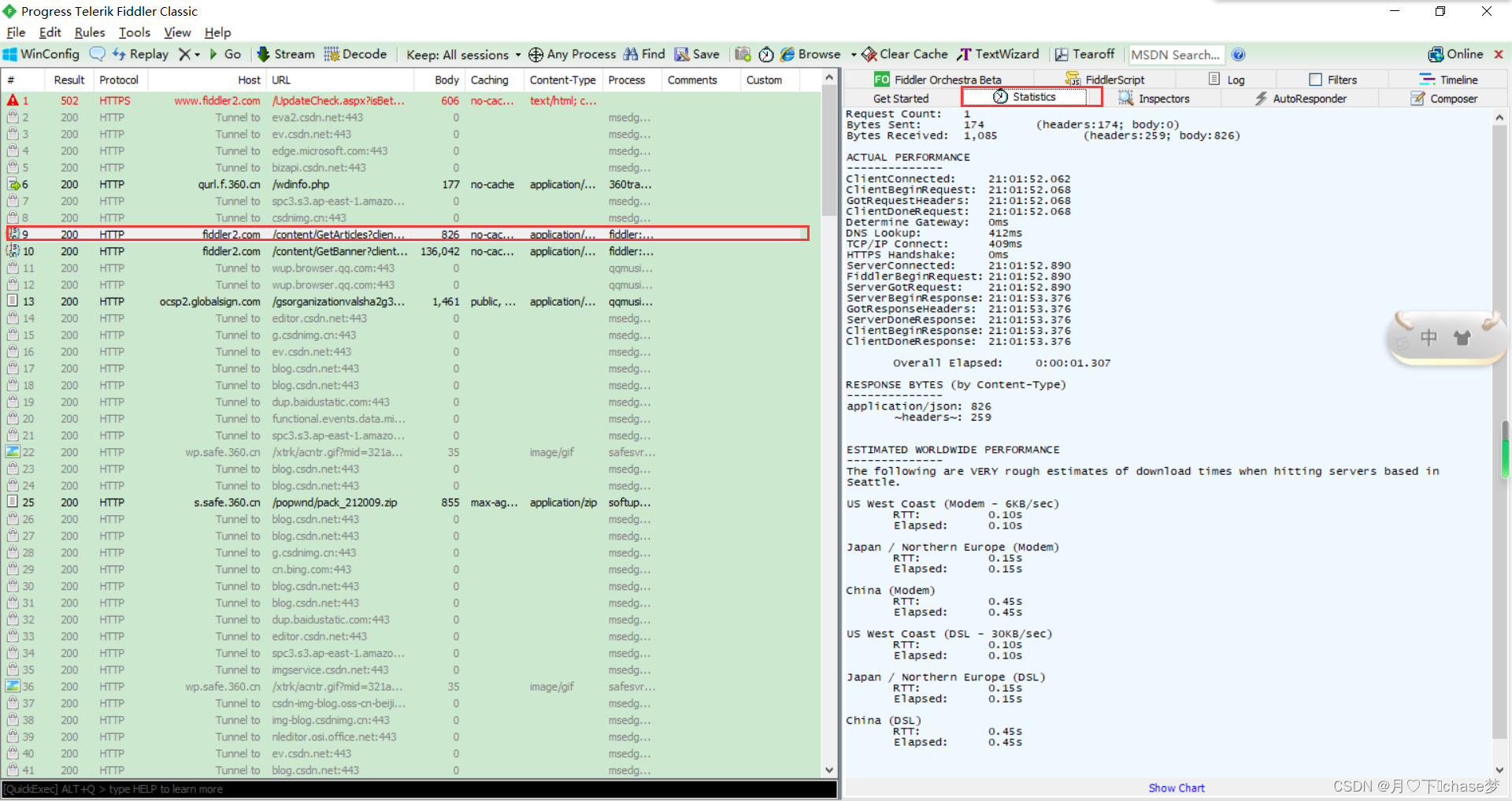This screenshot has height=801, width=1512.
Task: Click the comment speech bubble icon
Action: (98, 54)
